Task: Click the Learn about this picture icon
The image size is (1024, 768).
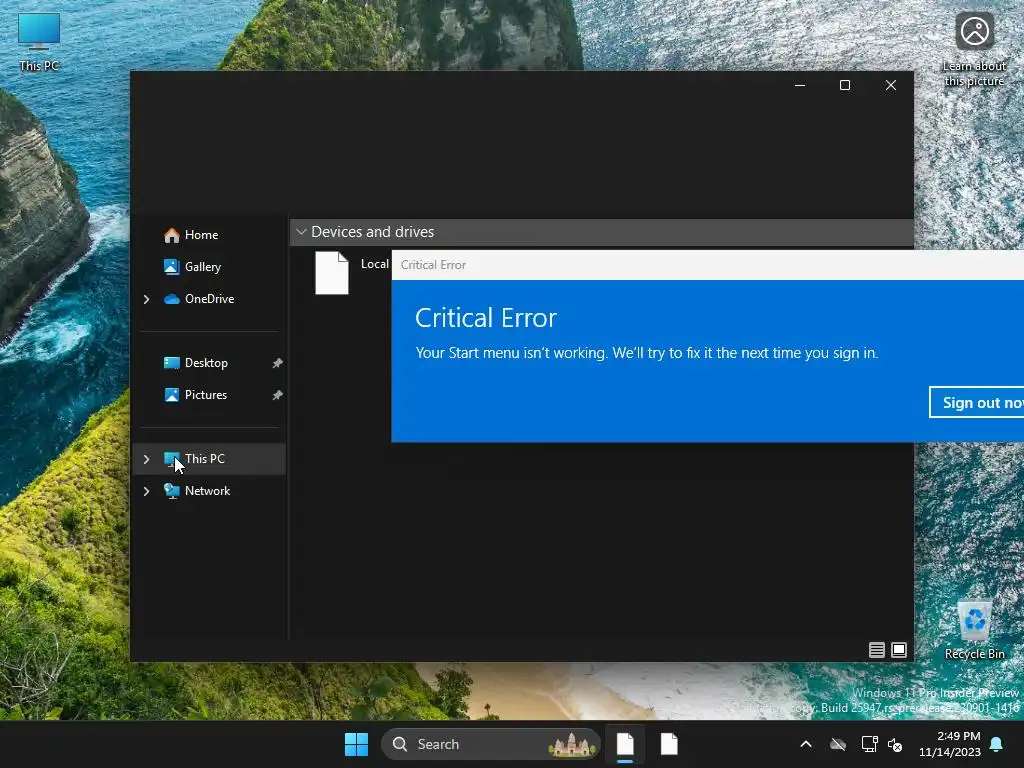Action: pos(974,49)
